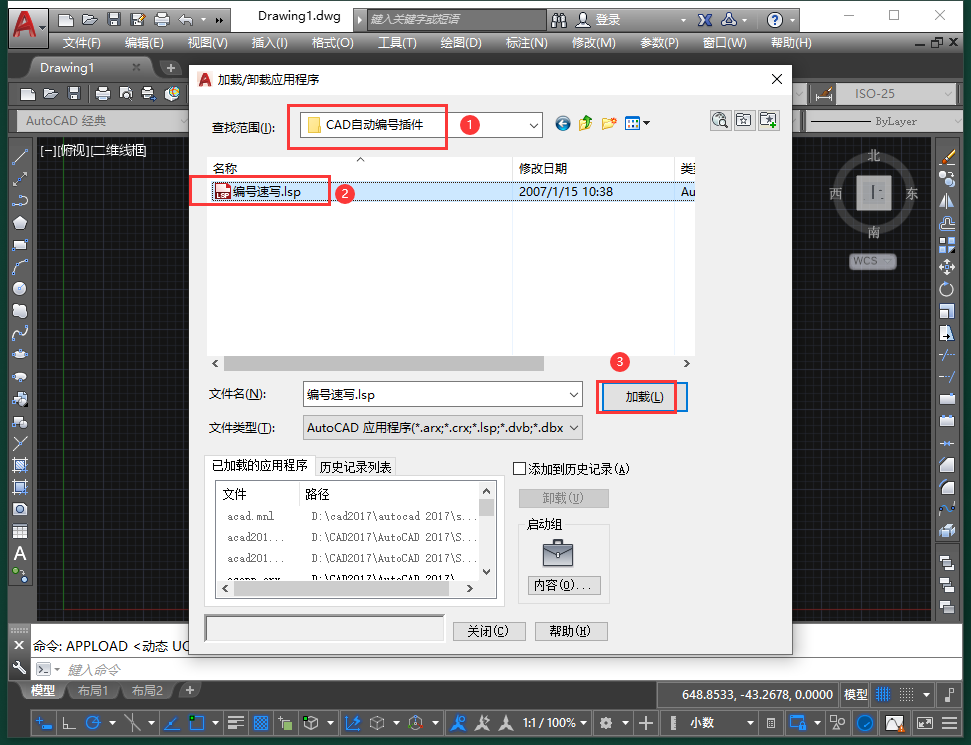Open Views menu icon in file dialog

(x=637, y=123)
